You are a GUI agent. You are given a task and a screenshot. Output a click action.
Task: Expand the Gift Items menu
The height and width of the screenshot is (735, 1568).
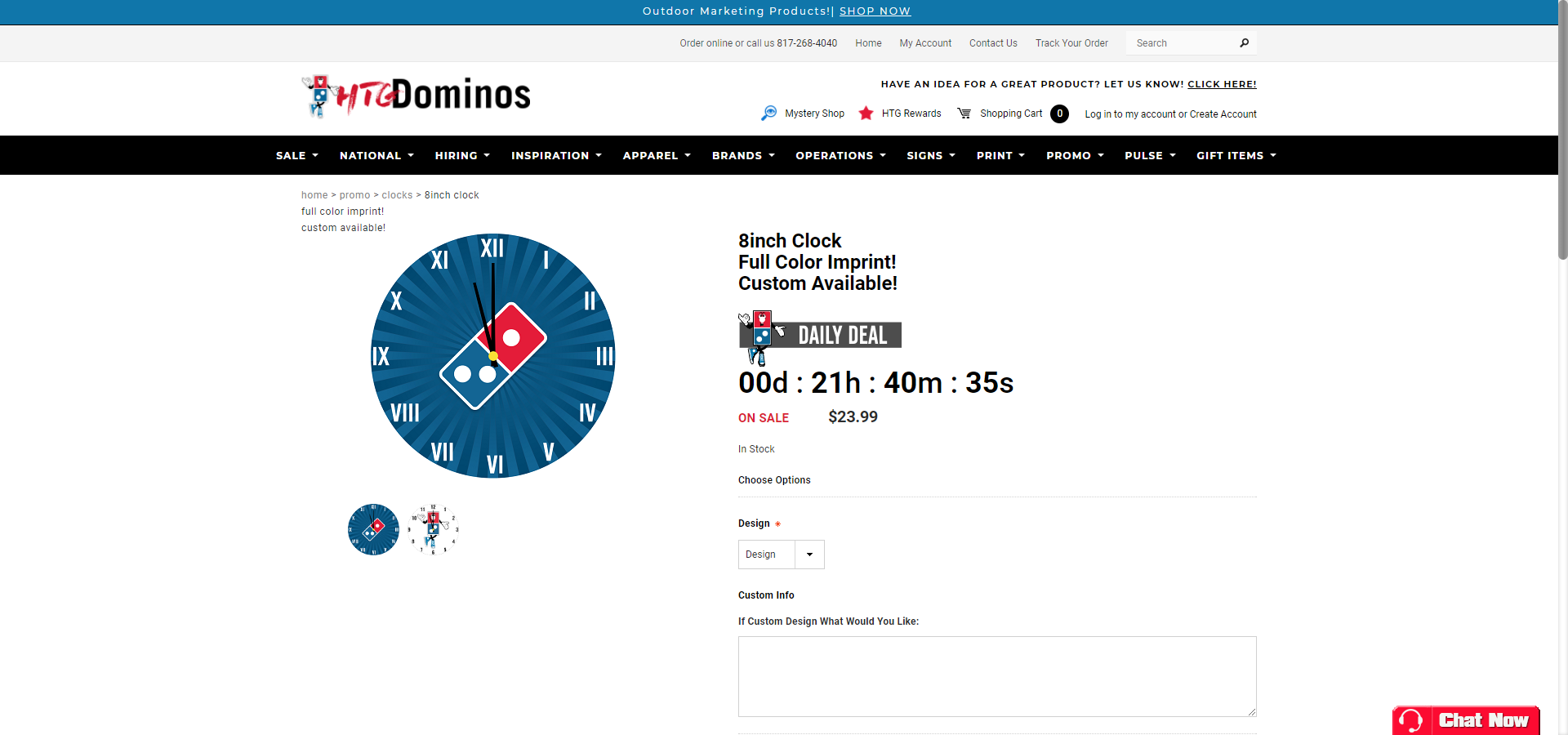pyautogui.click(x=1236, y=155)
